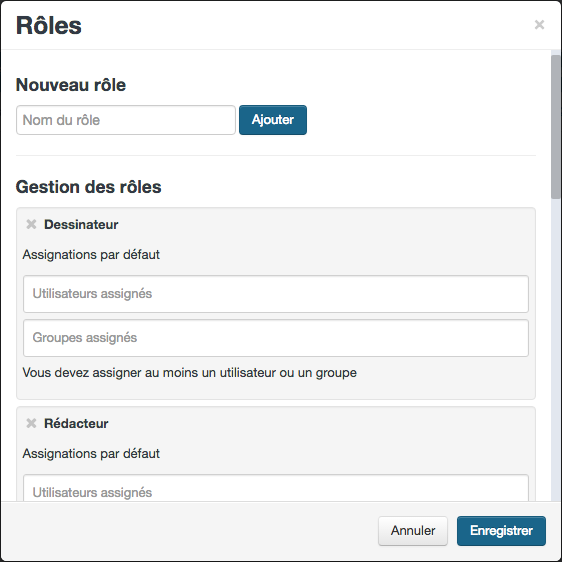Click the scrollbar track below the thumb

[x=556, y=349]
